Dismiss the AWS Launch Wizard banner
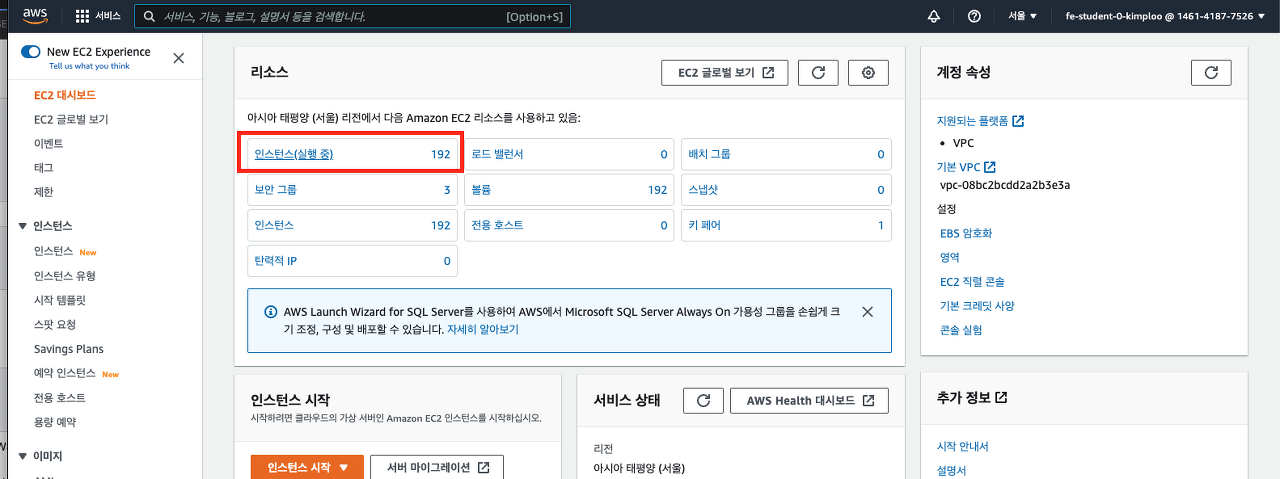Image resolution: width=1280 pixels, height=479 pixels. [867, 312]
